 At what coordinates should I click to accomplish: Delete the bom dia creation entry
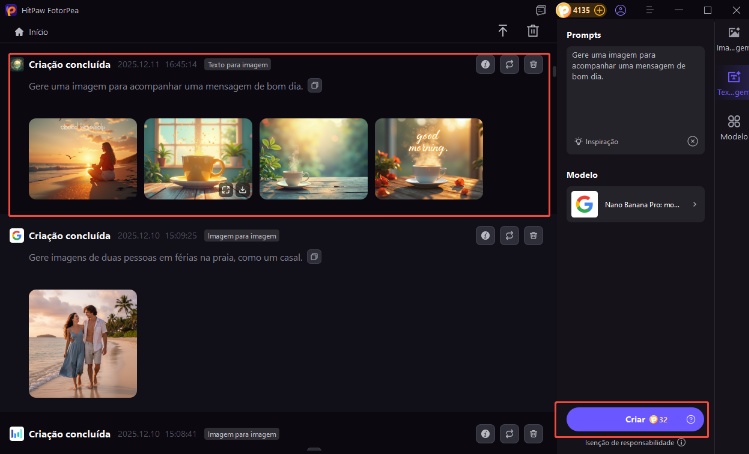click(x=534, y=64)
